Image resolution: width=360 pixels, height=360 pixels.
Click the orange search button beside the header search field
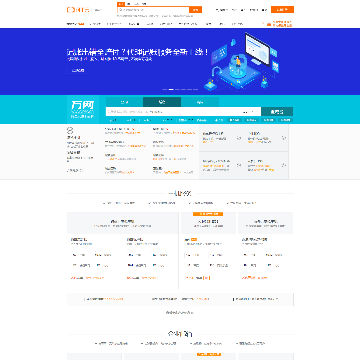[195, 10]
